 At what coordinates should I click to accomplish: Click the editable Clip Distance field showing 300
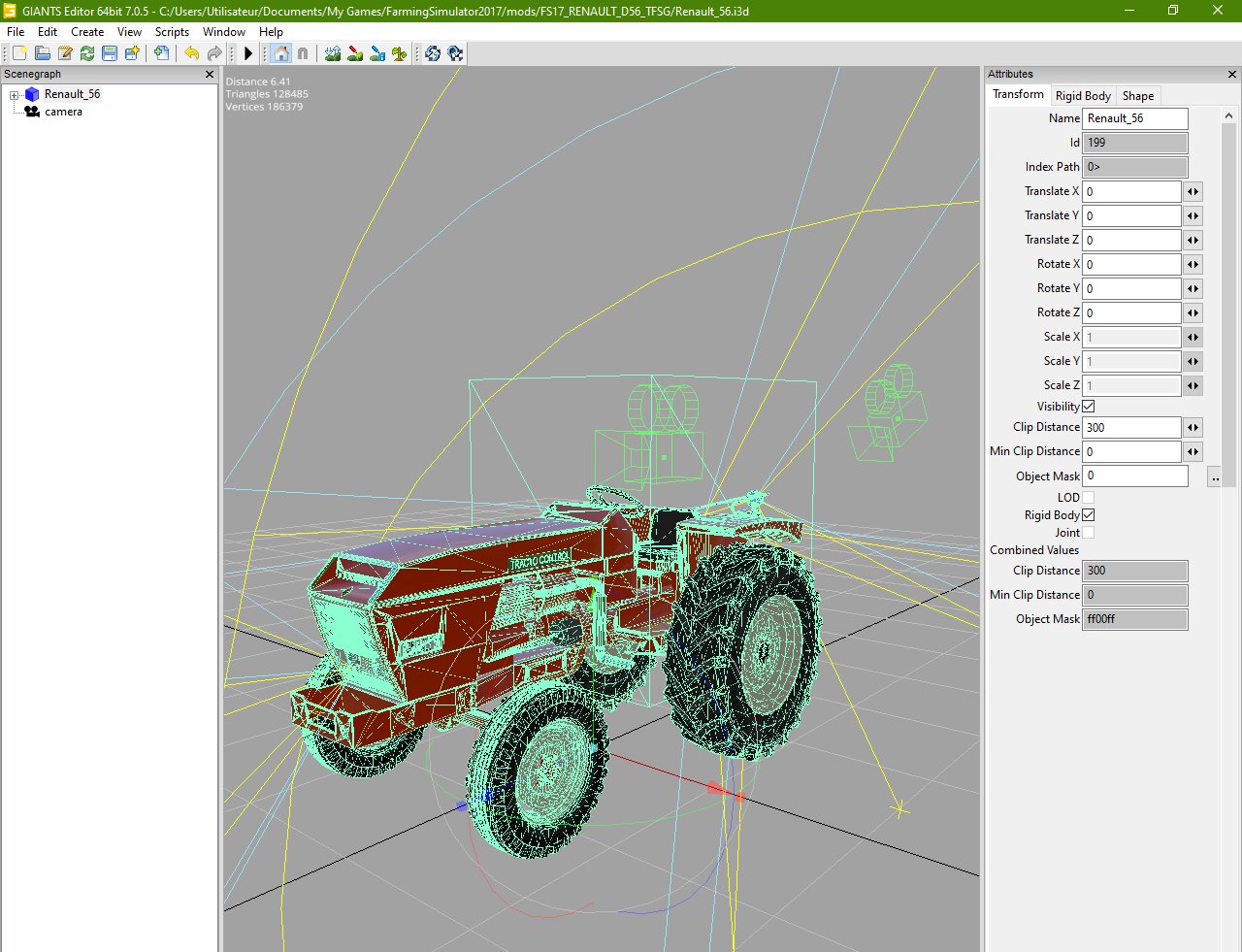point(1131,427)
